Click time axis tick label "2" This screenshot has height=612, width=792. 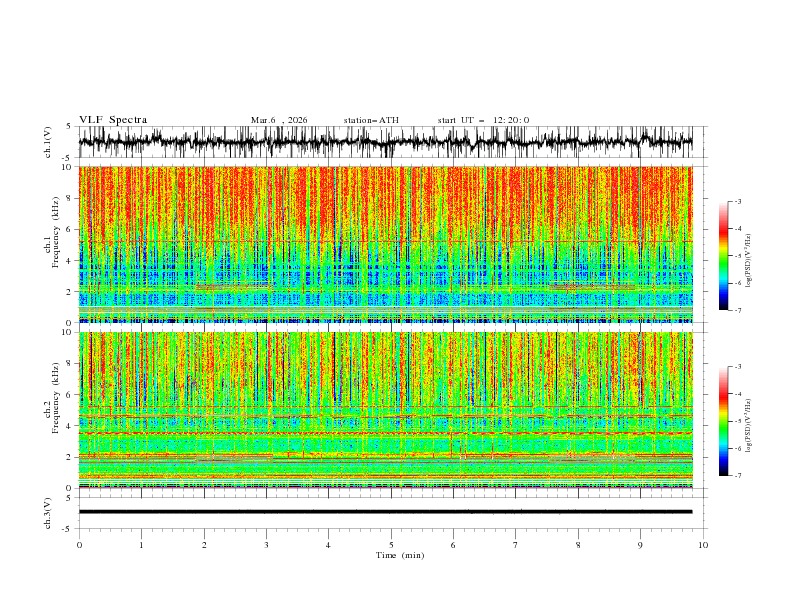(204, 545)
